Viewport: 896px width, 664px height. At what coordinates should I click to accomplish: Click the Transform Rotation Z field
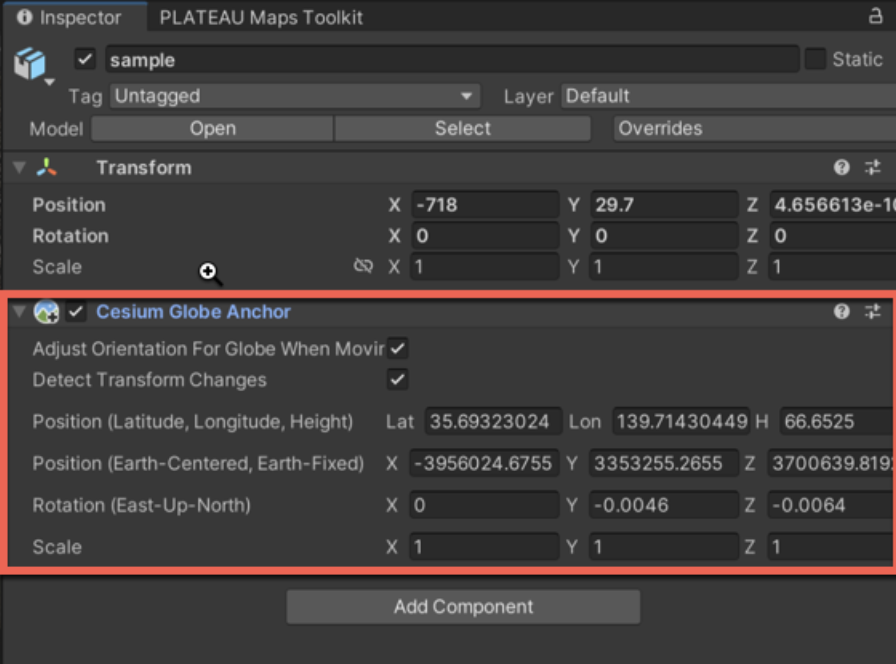(833, 235)
